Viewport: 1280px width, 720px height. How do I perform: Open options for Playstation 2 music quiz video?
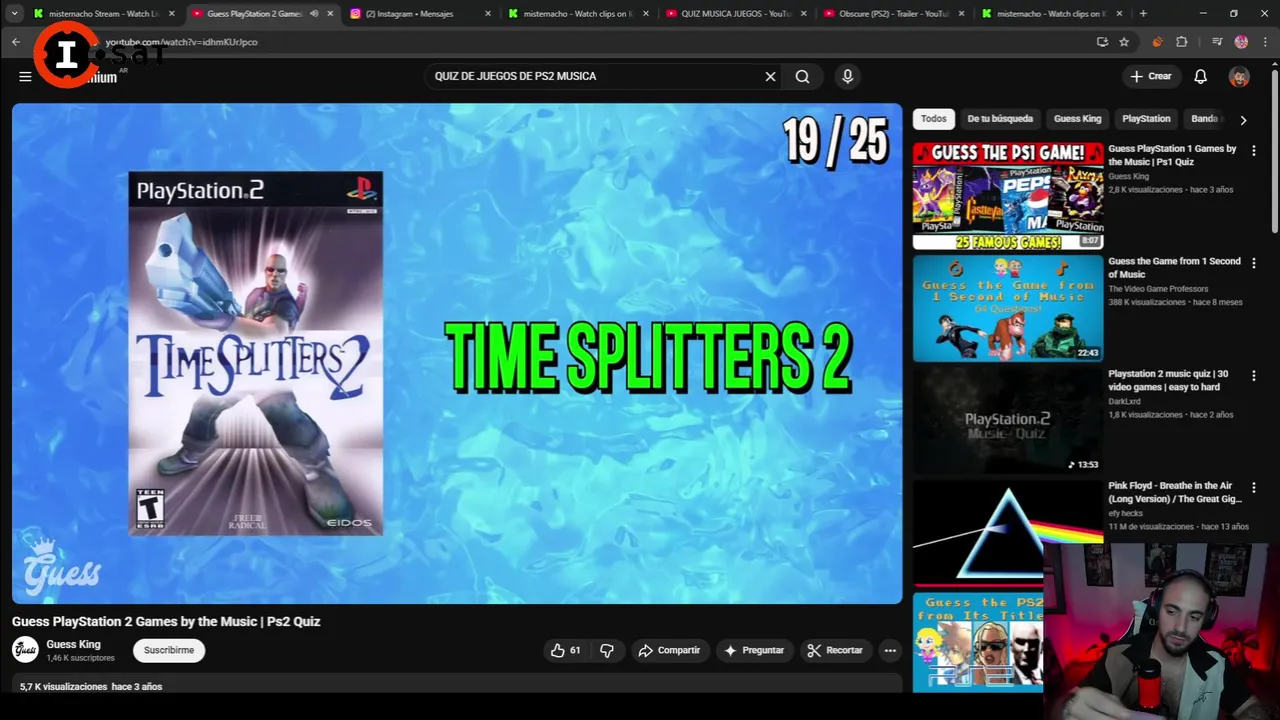pos(1253,375)
